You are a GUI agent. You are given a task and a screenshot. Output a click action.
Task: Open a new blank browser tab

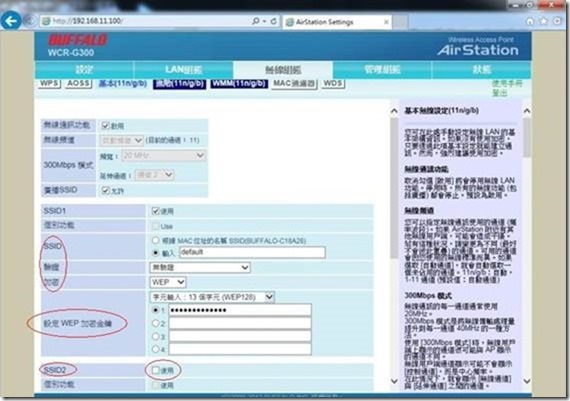coord(400,22)
